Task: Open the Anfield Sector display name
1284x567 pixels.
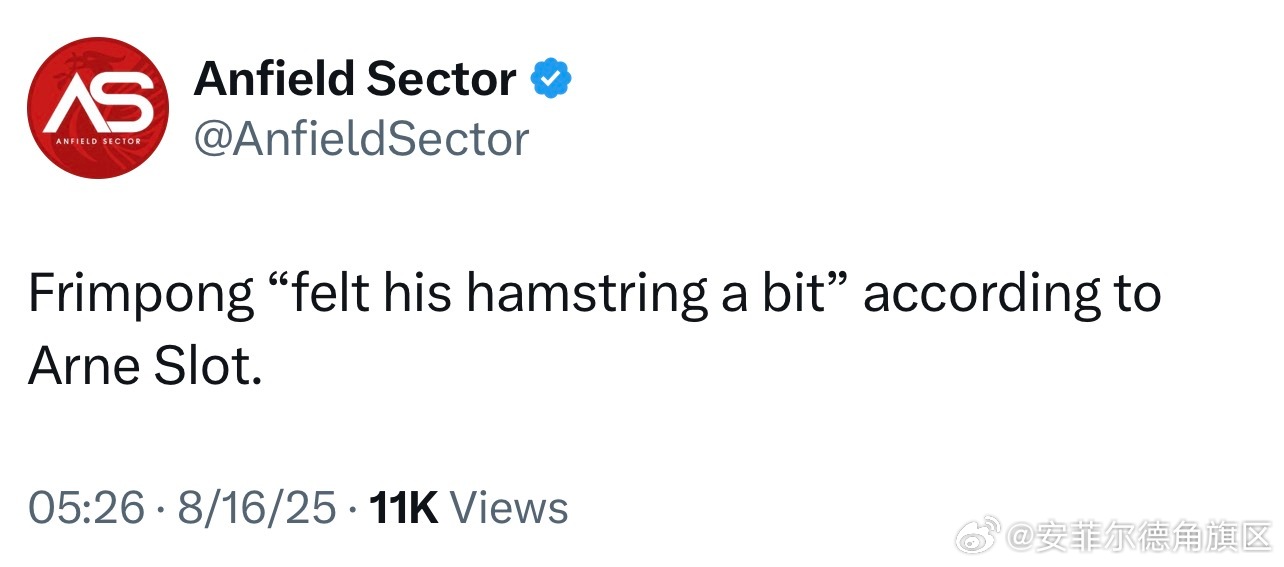Action: [x=355, y=79]
